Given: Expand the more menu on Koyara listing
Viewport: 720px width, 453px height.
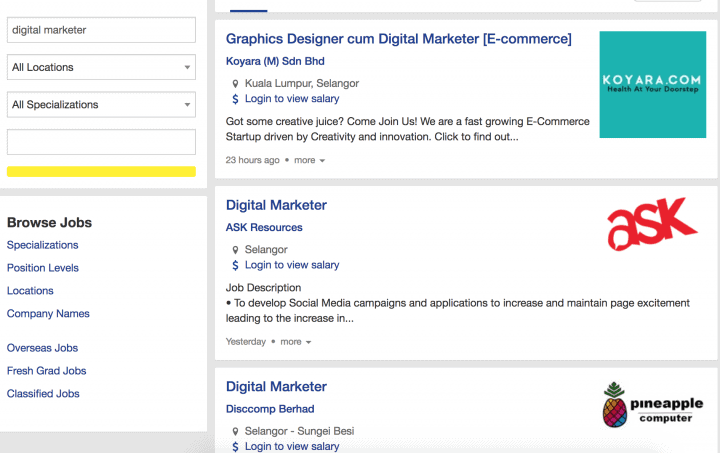Looking at the screenshot, I should (x=309, y=160).
